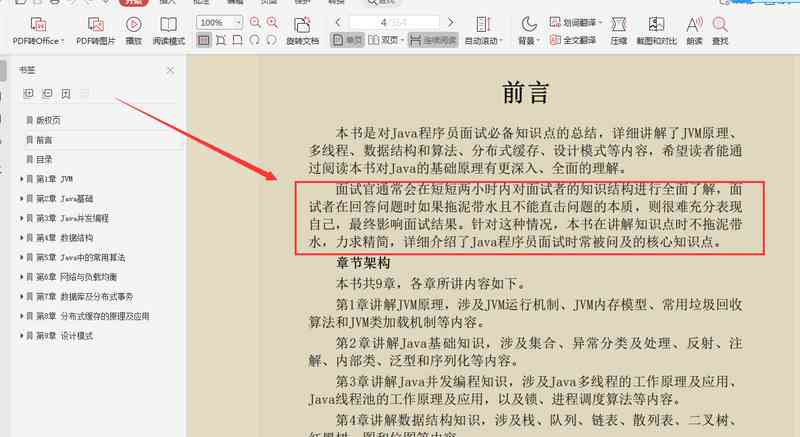Expand the 第4章 数据结构 bookmark

coord(21,238)
